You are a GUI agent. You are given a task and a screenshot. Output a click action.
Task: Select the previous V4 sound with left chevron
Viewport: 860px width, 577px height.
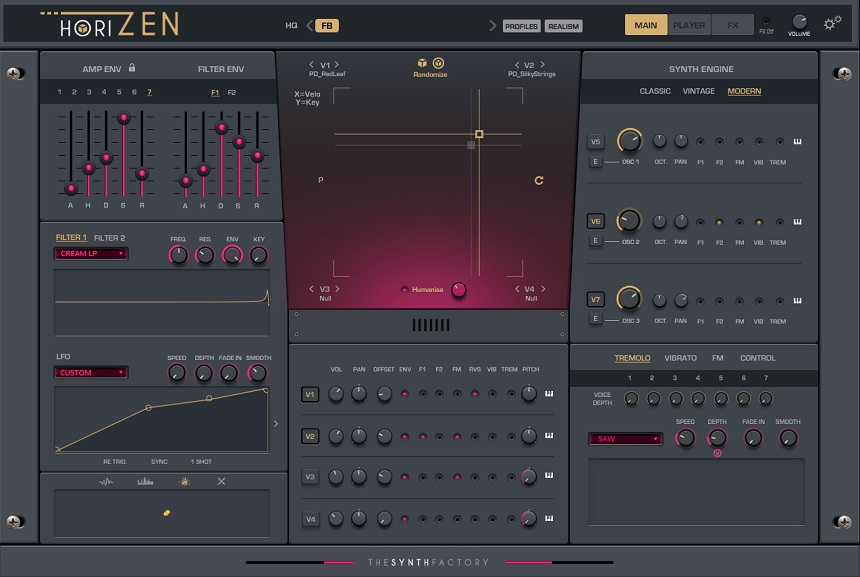point(517,288)
